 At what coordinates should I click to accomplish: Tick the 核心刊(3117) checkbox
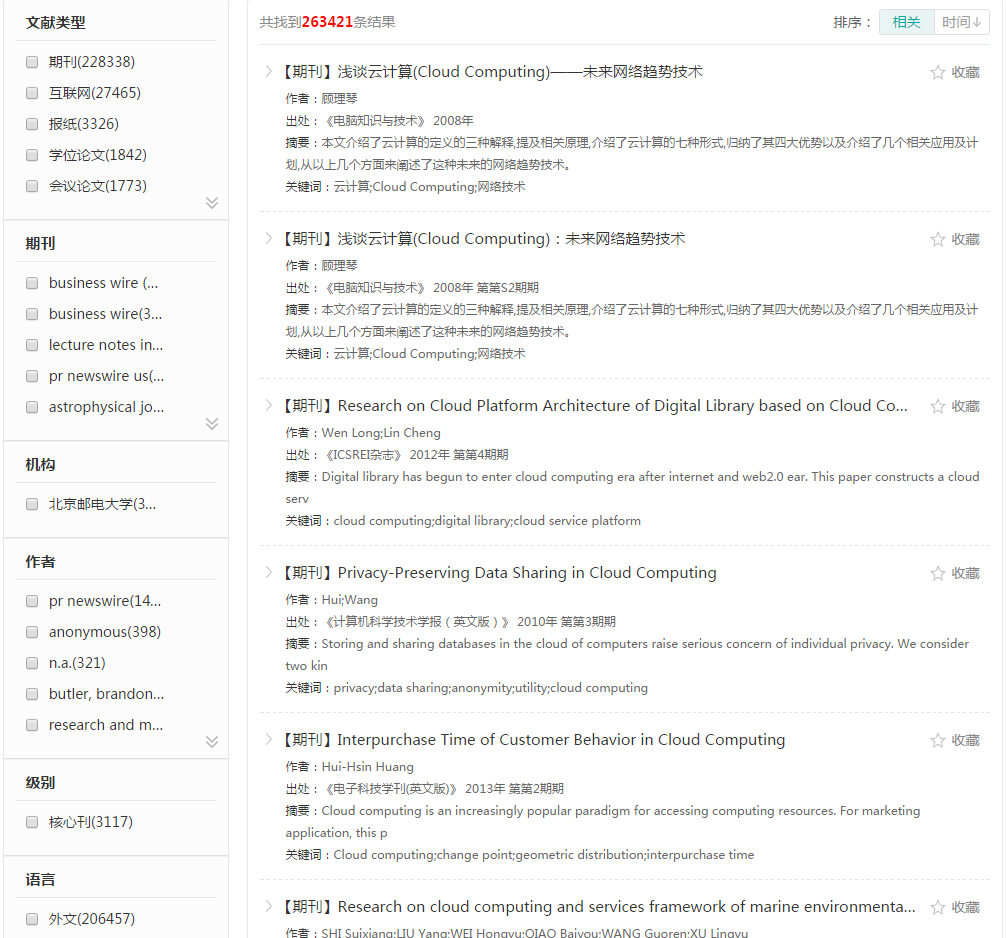[32, 822]
